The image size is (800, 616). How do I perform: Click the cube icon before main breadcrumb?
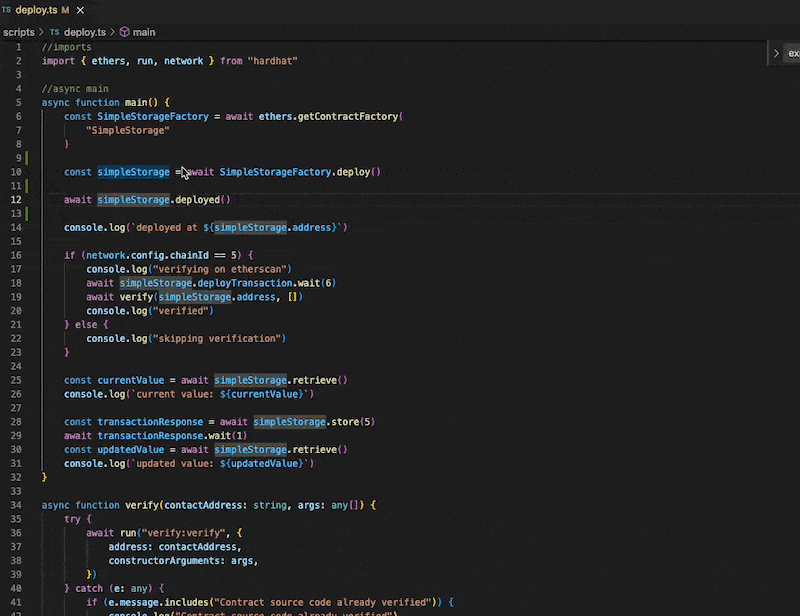(124, 32)
